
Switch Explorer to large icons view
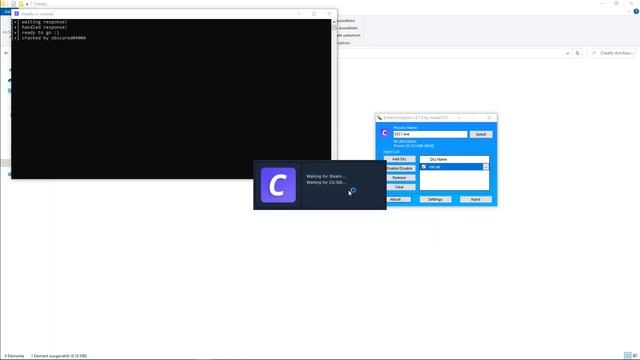tap(635, 356)
